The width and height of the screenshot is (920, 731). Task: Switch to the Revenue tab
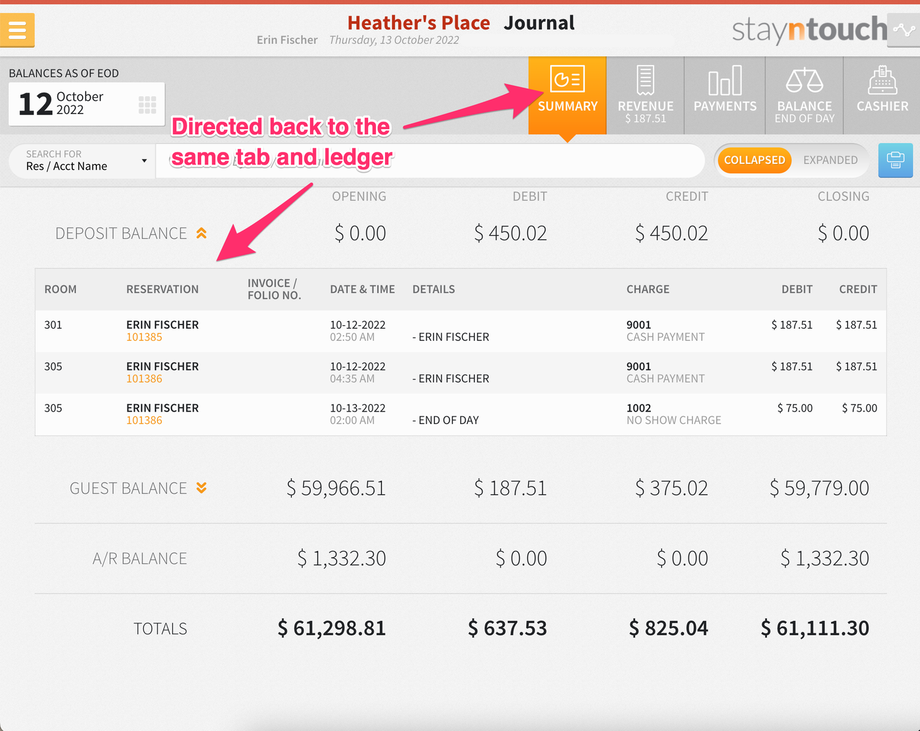coord(645,95)
